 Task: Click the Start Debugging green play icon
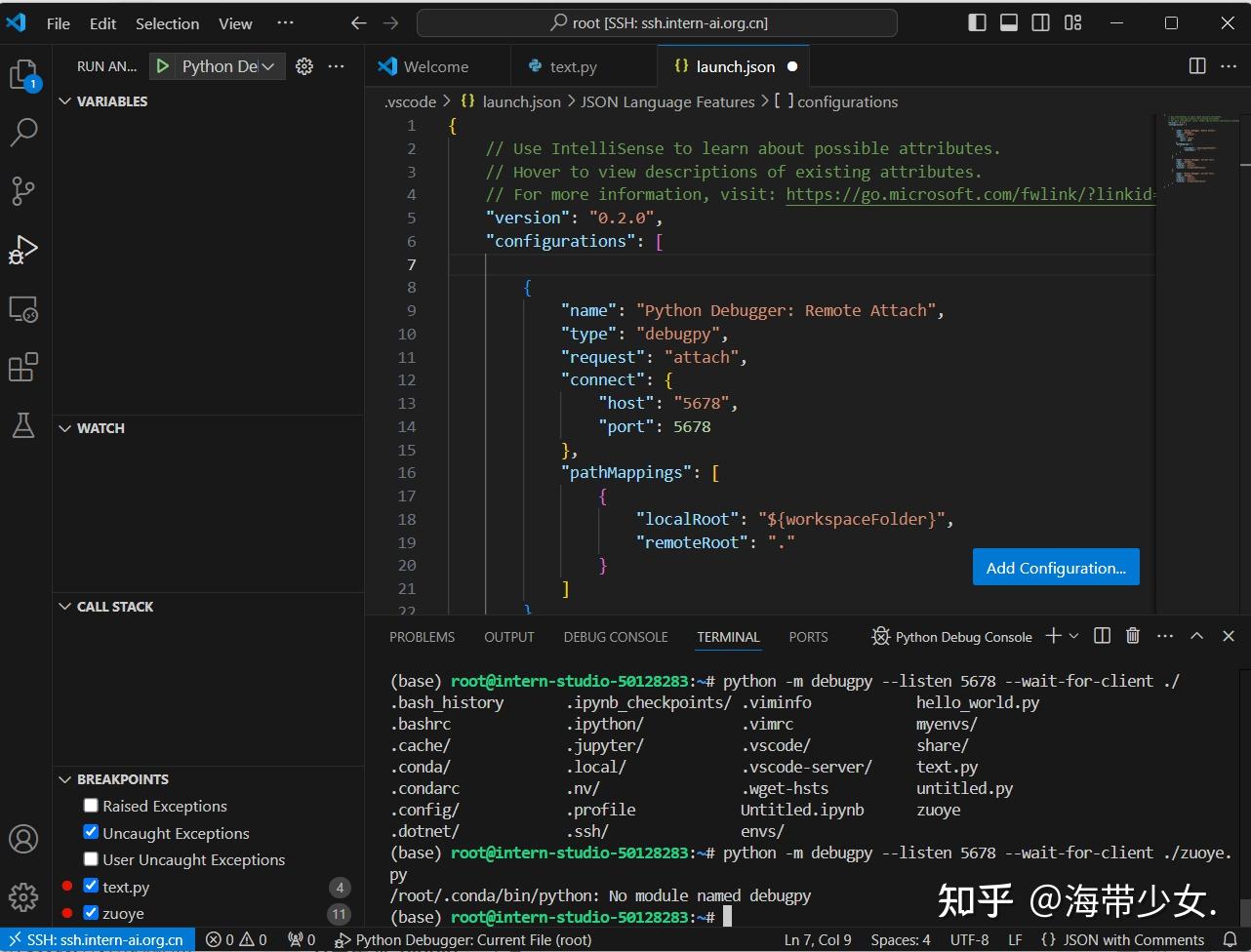click(x=163, y=66)
